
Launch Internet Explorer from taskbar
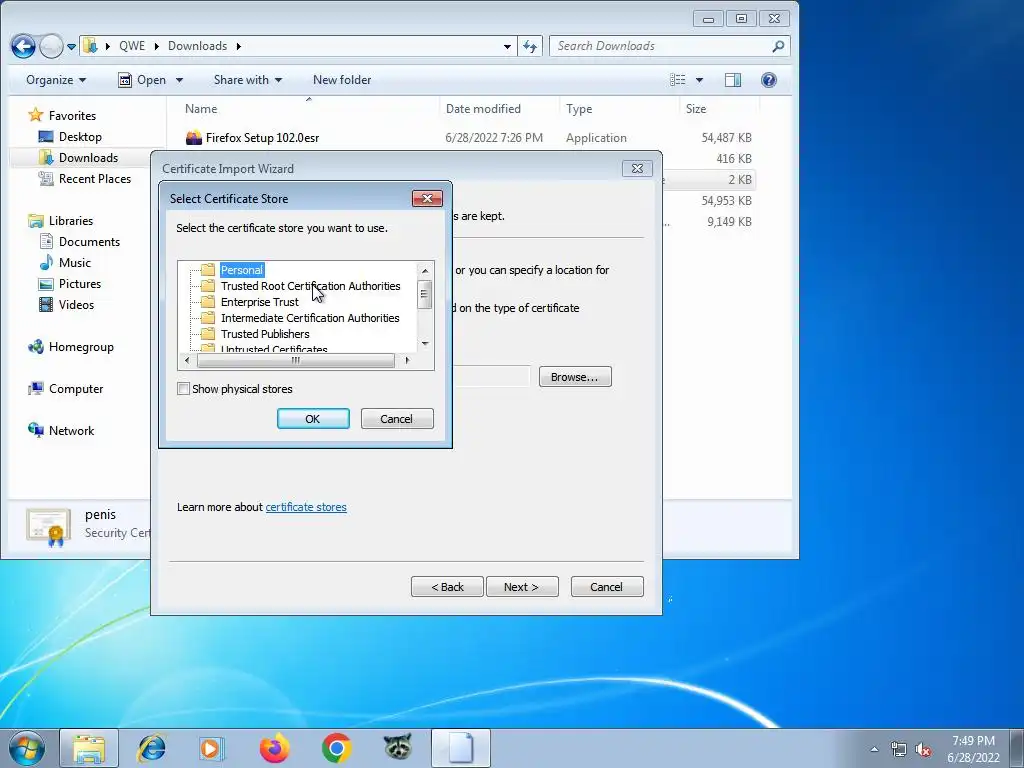(152, 748)
